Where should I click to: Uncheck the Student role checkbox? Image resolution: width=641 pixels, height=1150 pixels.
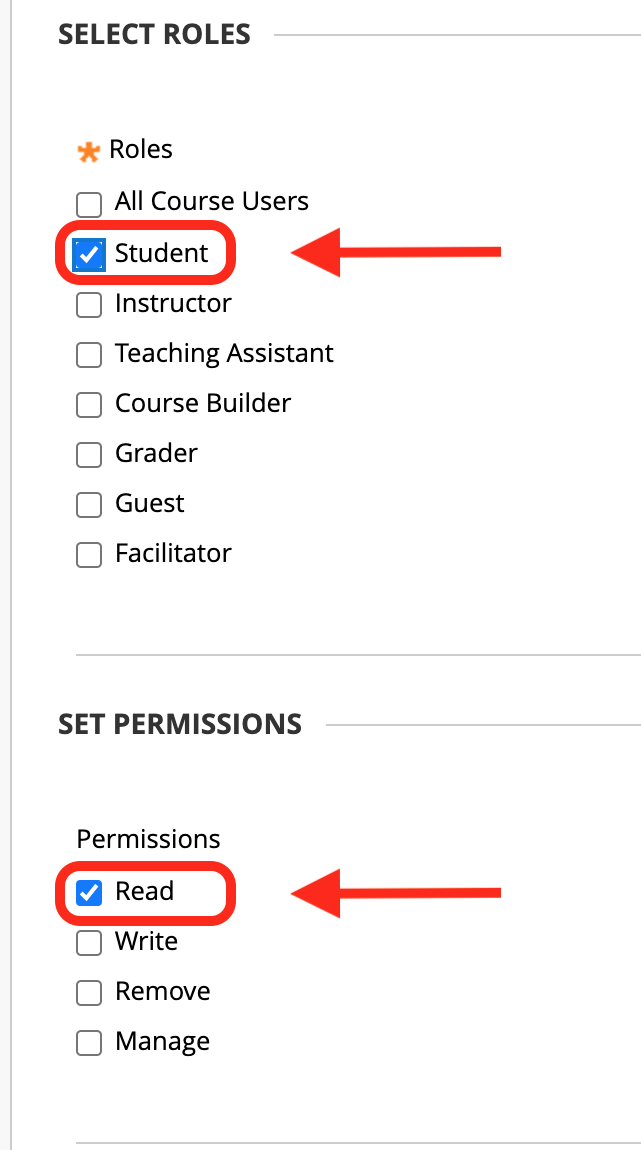pyautogui.click(x=90, y=255)
